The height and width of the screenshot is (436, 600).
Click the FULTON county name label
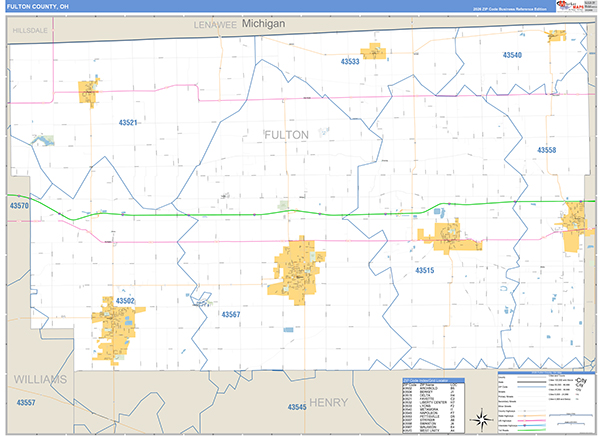click(x=286, y=134)
